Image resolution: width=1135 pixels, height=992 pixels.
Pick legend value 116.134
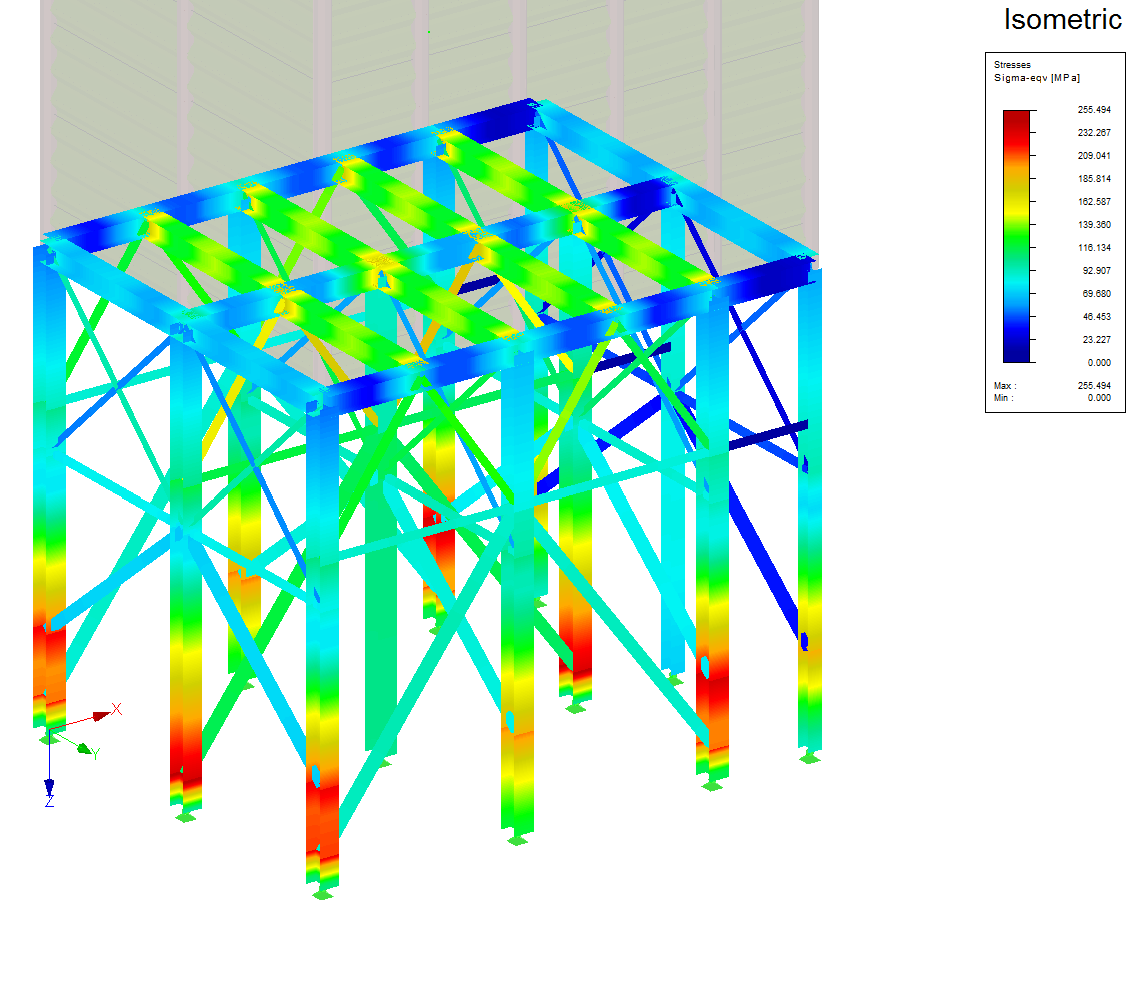[1094, 248]
